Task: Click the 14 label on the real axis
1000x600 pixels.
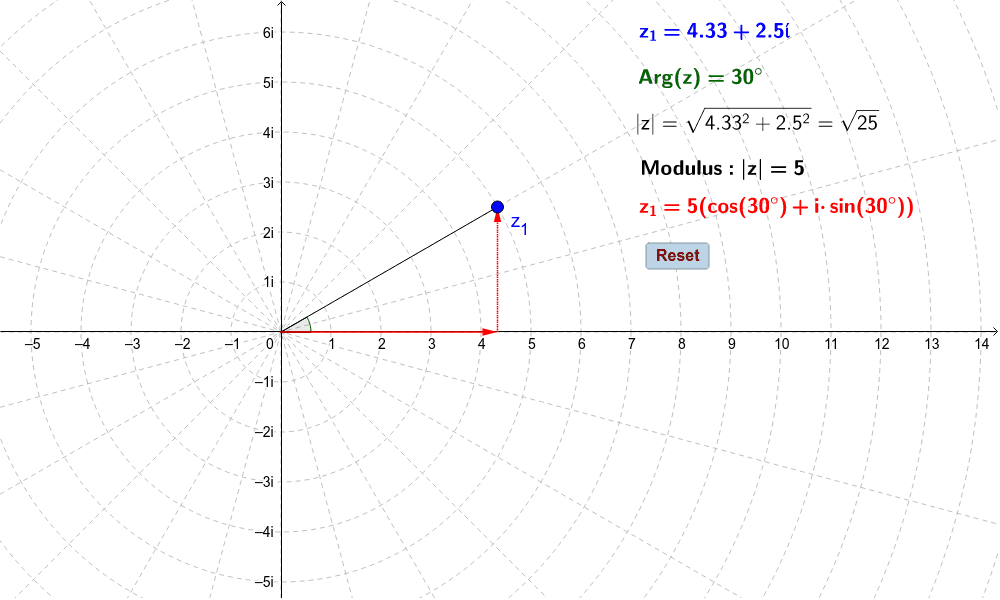Action: [x=981, y=345]
